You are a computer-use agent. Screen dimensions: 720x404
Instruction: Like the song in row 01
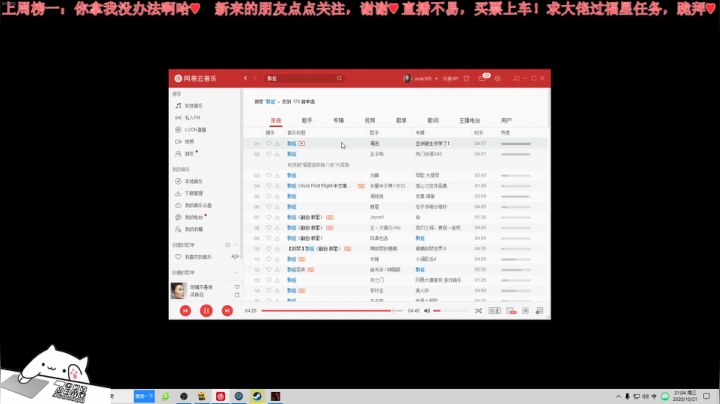click(269, 144)
